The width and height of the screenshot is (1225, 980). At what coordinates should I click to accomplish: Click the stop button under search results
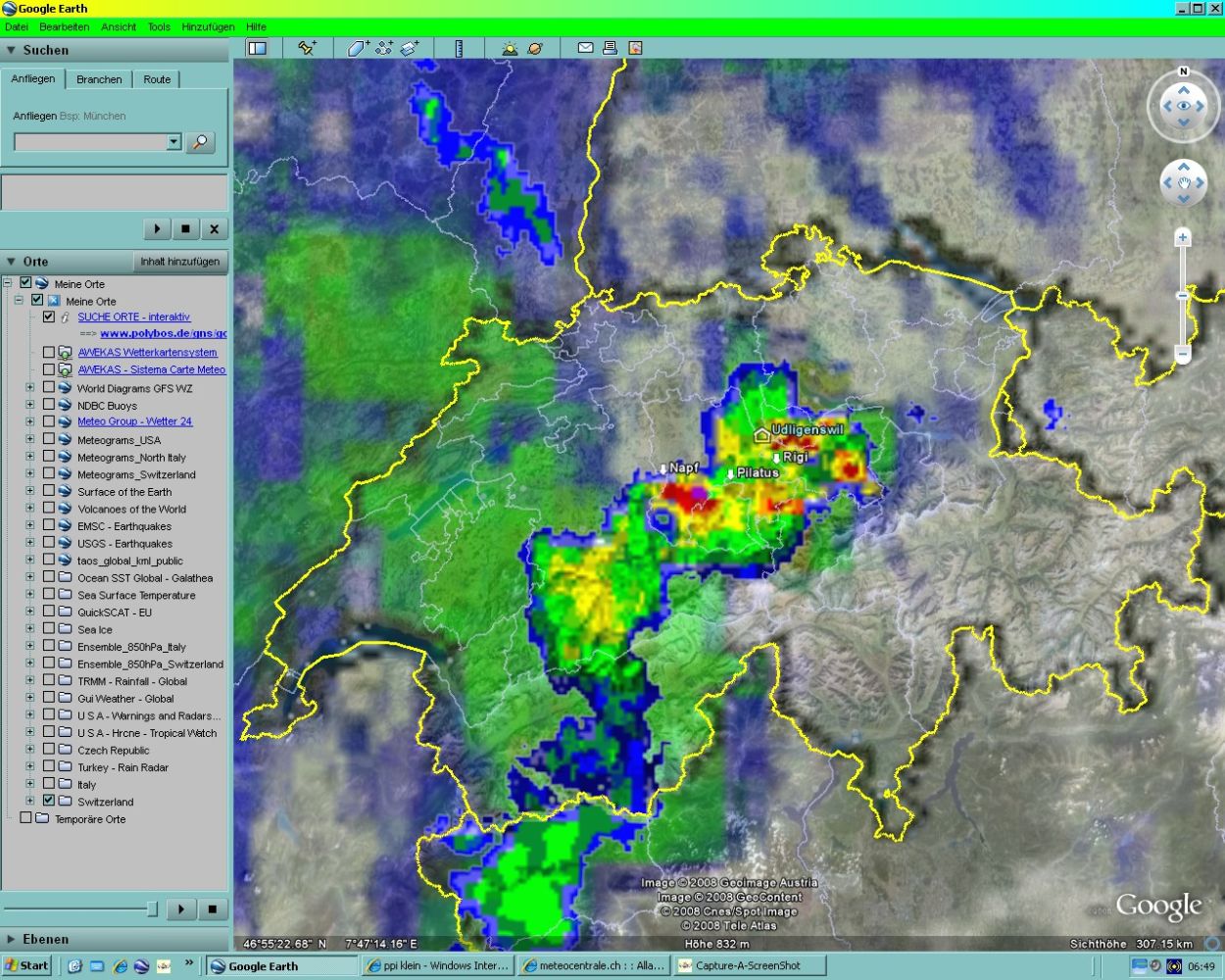pos(185,229)
